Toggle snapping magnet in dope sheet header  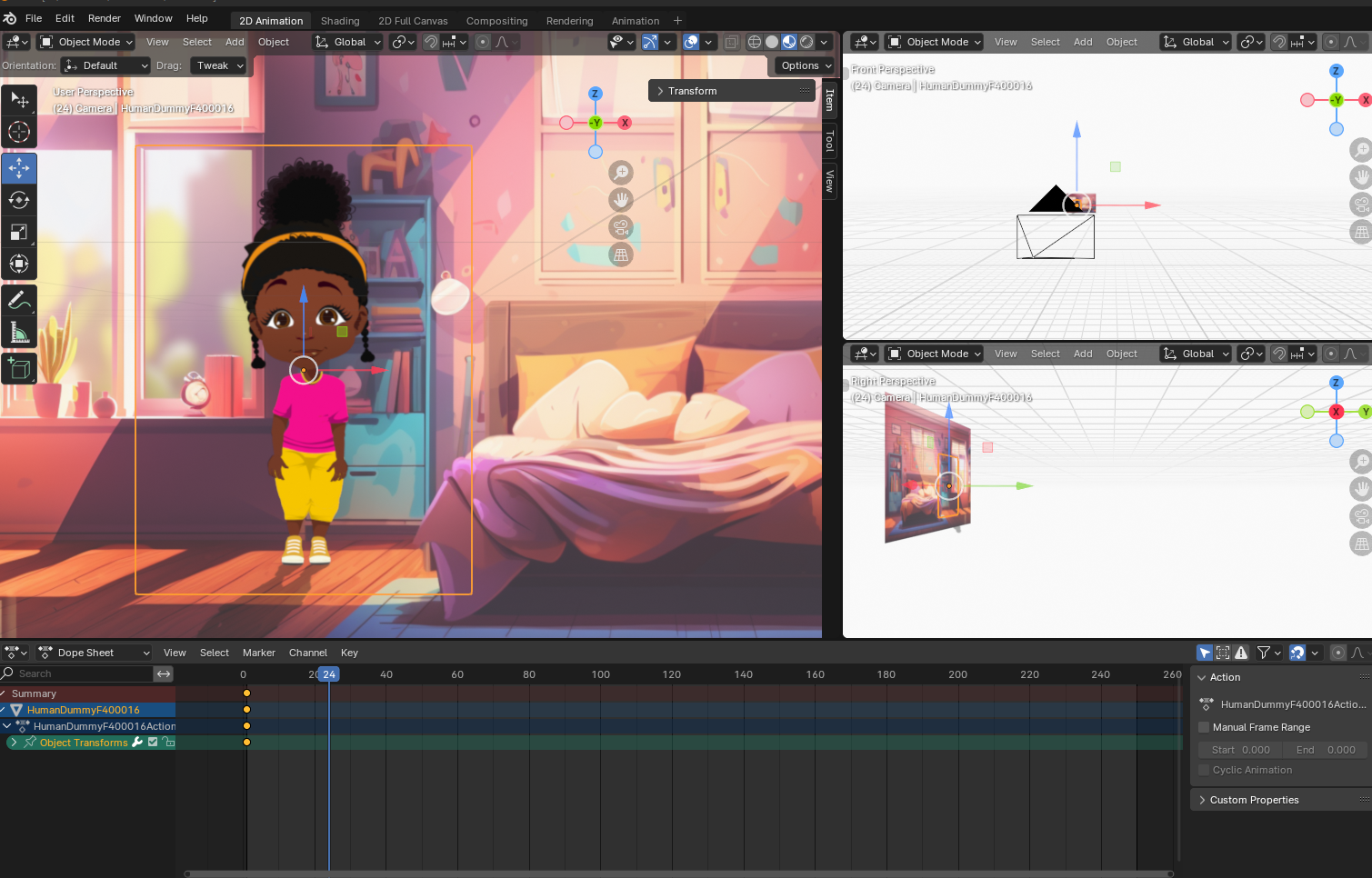click(1297, 653)
